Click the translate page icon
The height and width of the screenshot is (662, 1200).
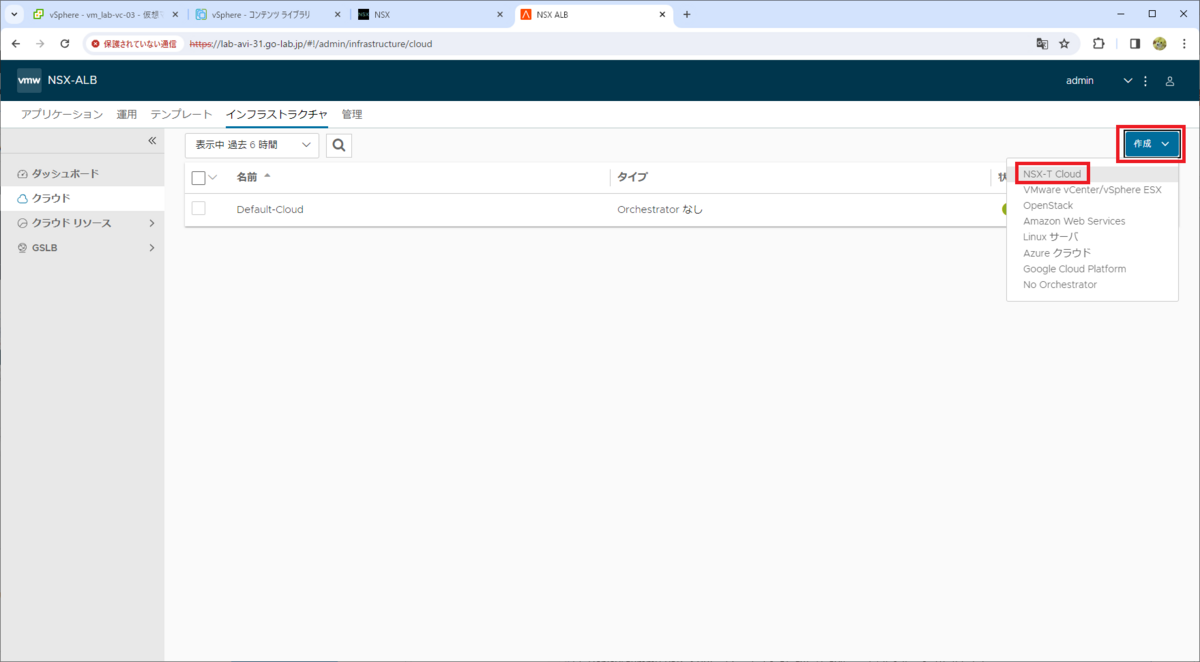coord(1042,44)
